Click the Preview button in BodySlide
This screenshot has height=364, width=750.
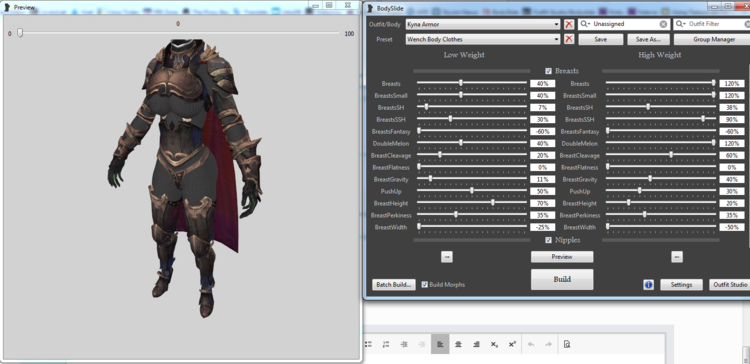point(562,257)
